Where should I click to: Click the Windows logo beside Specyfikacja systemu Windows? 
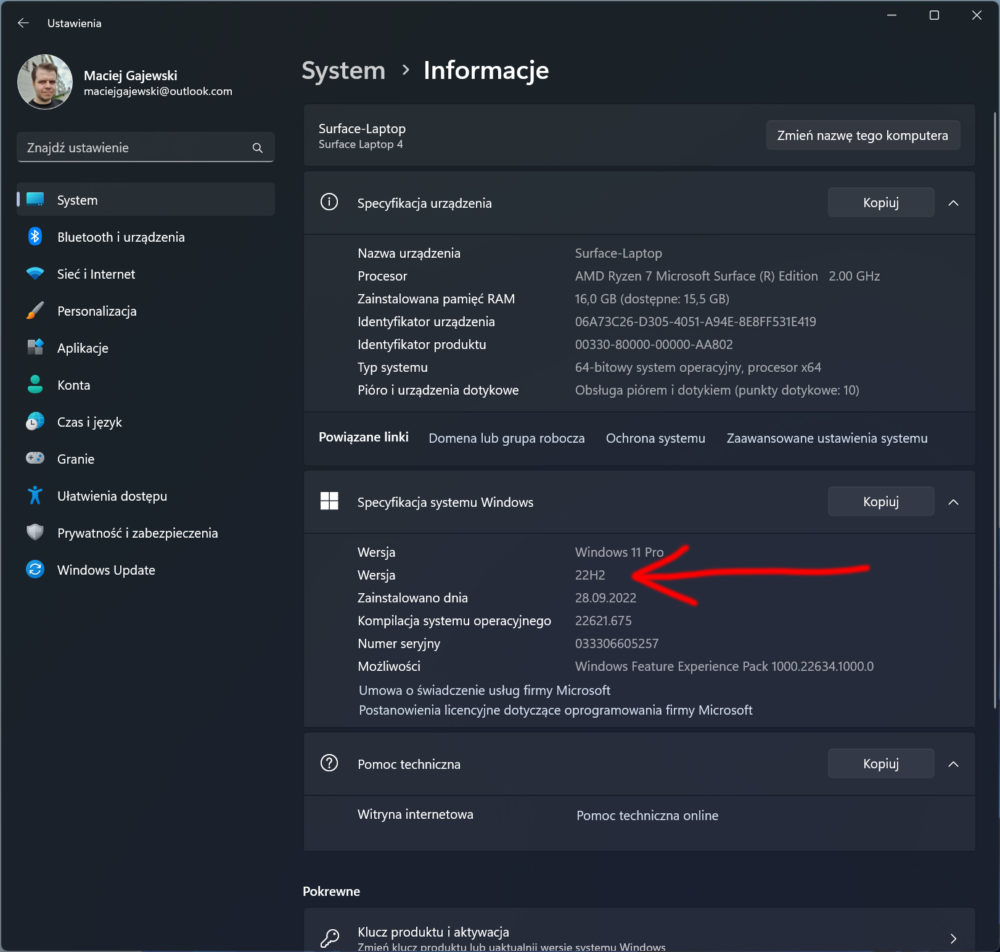329,501
